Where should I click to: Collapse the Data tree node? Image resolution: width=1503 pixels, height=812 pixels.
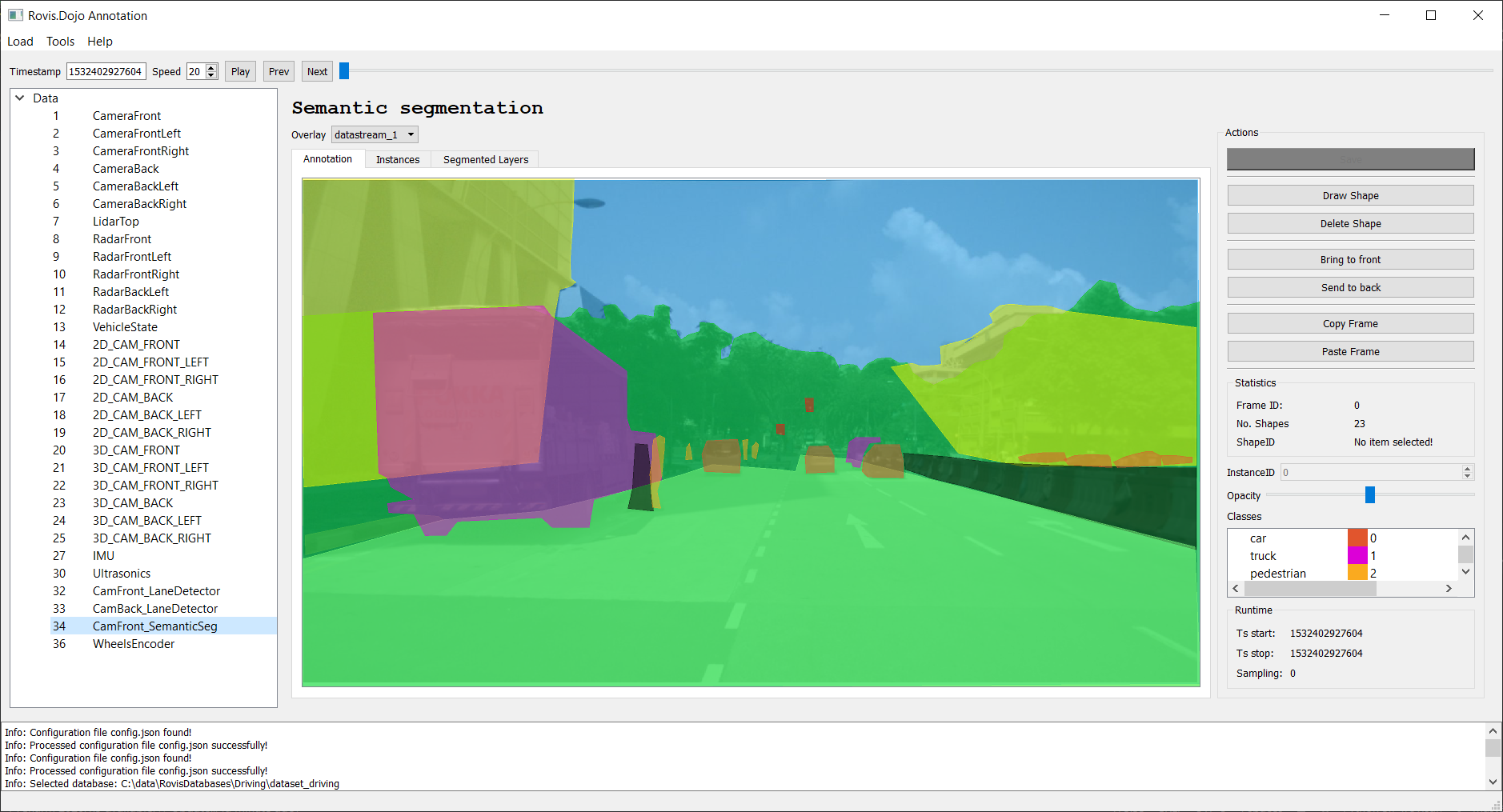click(18, 97)
